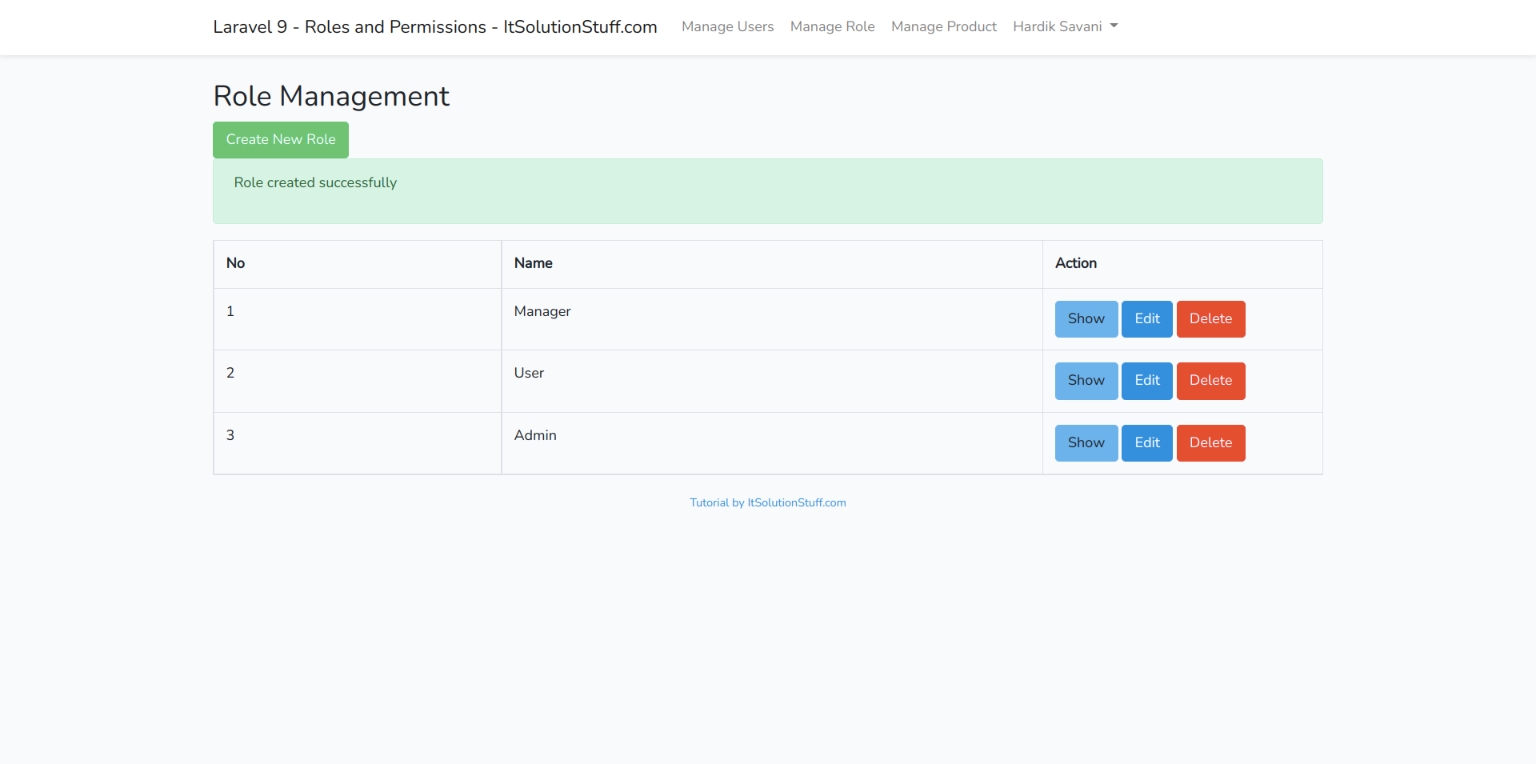Viewport: 1536px width, 764px height.
Task: Click the Role Management page heading
Action: tap(331, 96)
